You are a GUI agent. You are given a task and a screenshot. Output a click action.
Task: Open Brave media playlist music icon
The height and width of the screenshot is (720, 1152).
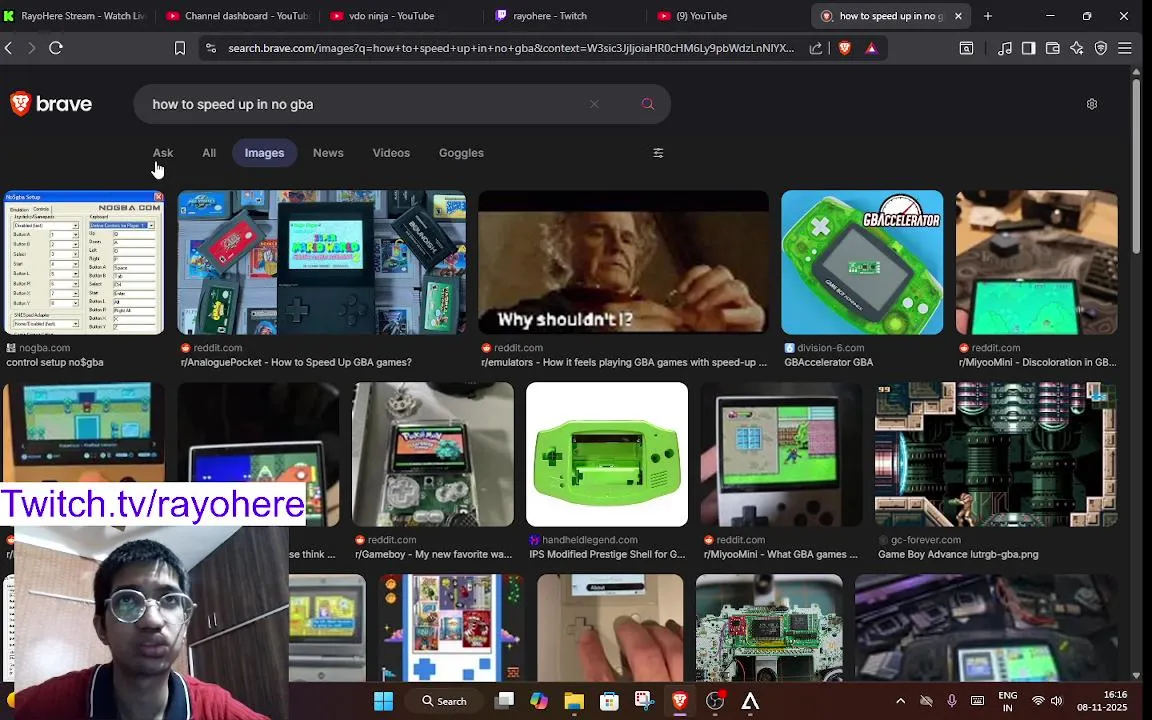(x=1004, y=48)
